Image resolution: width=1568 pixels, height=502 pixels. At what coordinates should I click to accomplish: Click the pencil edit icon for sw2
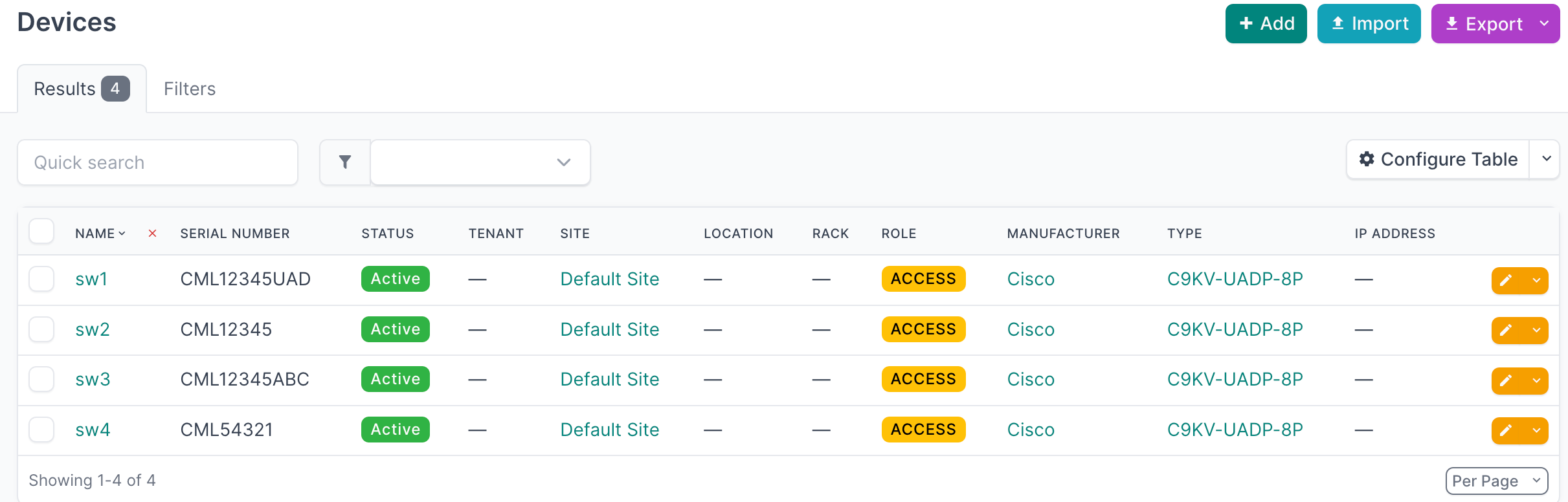click(x=1506, y=331)
